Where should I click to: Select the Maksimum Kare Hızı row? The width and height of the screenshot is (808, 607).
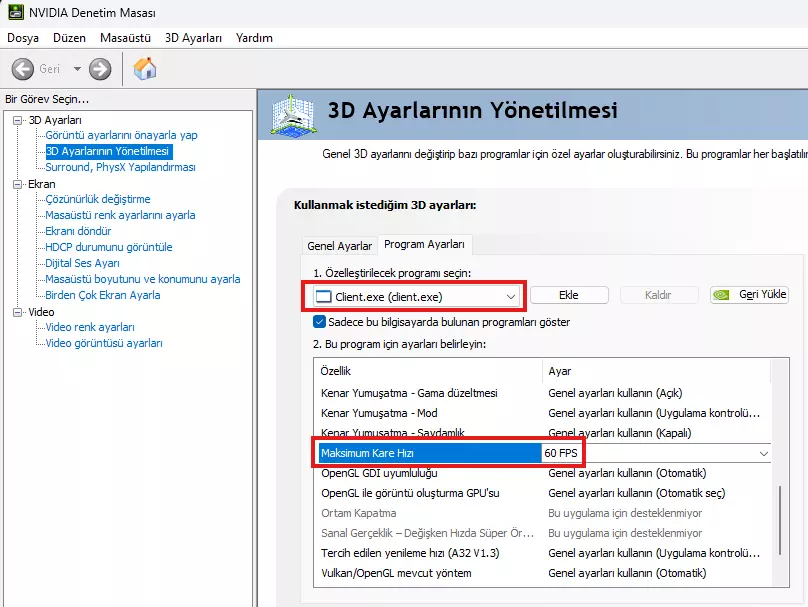pyautogui.click(x=544, y=453)
